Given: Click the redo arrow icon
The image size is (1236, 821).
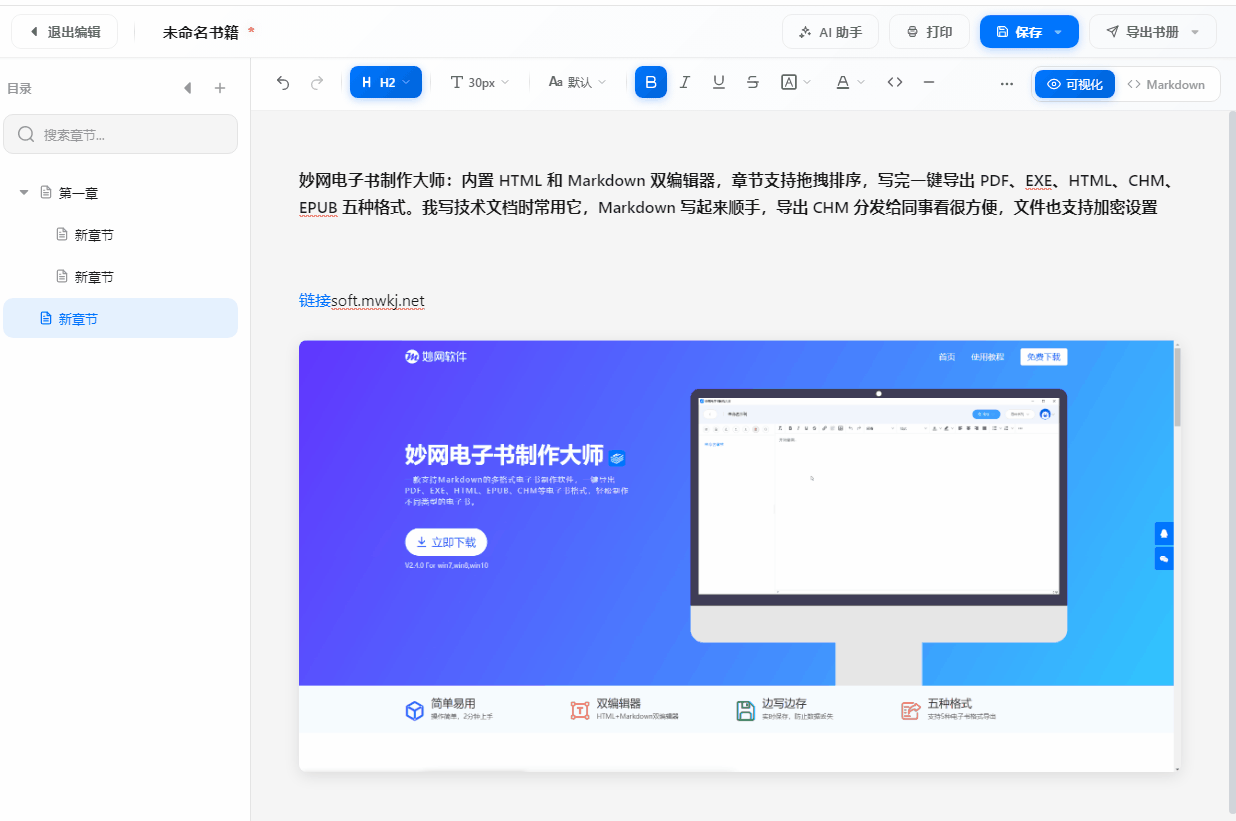Looking at the screenshot, I should point(317,83).
